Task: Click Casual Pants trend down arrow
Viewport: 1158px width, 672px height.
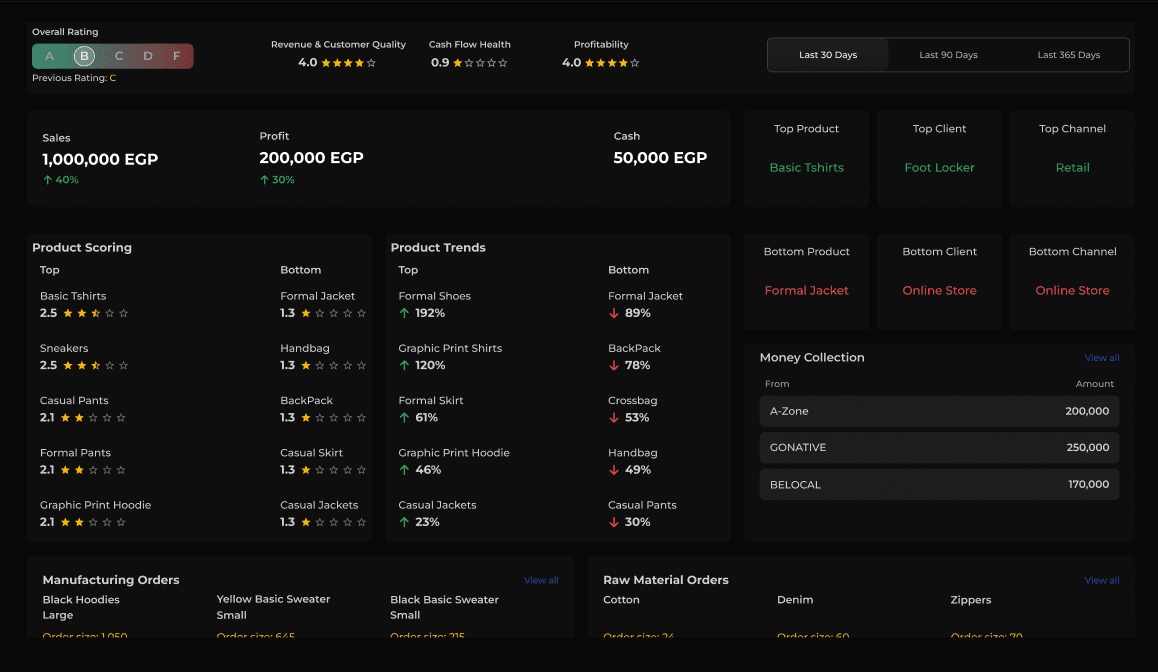Action: (x=614, y=522)
